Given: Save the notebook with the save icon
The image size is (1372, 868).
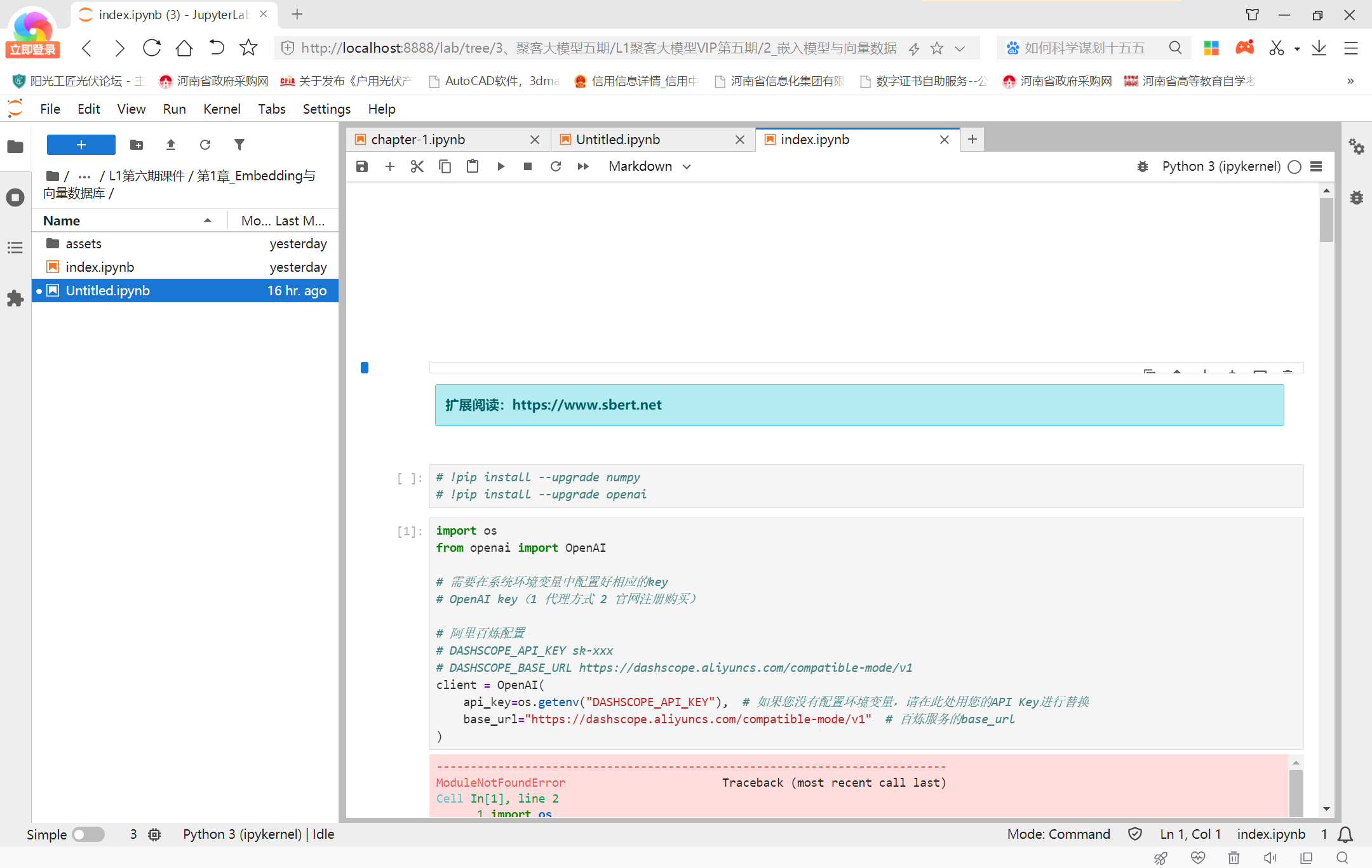Looking at the screenshot, I should click(x=362, y=166).
